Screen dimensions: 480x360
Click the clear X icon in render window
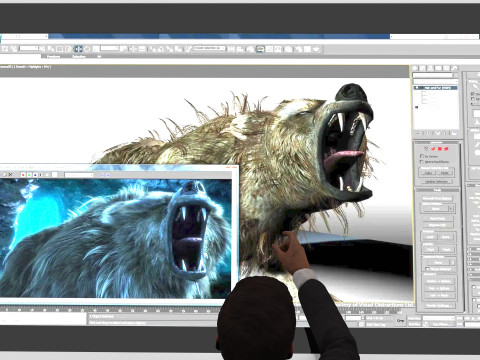[x=10, y=174]
